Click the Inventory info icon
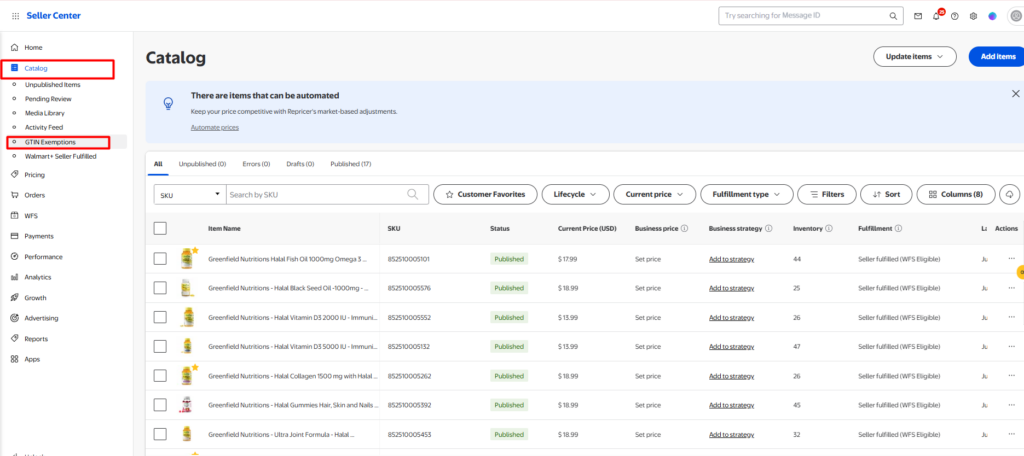The image size is (1024, 456). 829,229
